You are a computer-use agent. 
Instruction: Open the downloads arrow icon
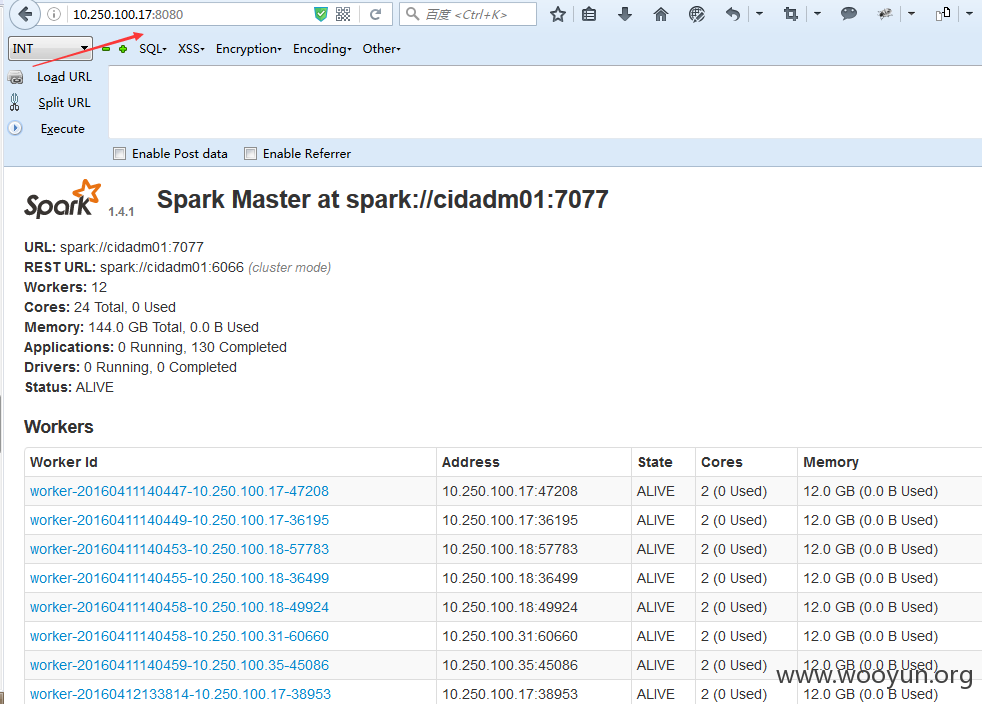coord(624,14)
